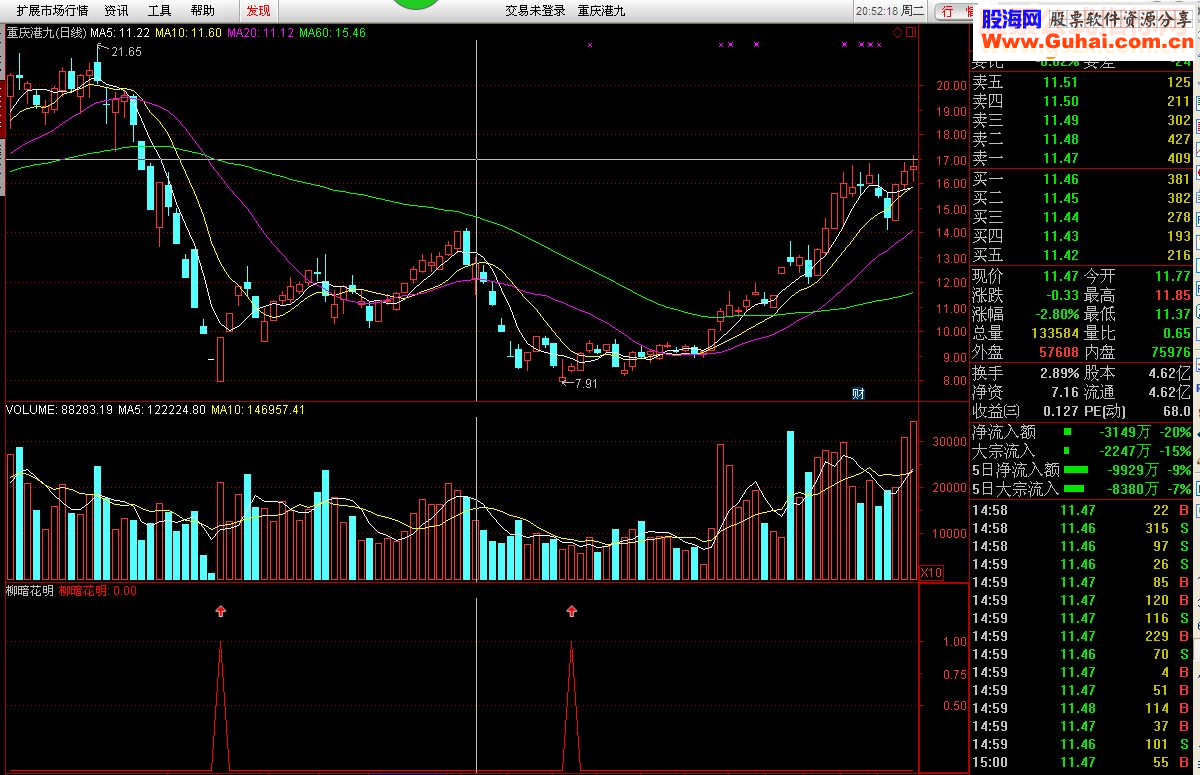Click the 交易未登录 trading login status
This screenshot has width=1200, height=775.
tap(535, 10)
